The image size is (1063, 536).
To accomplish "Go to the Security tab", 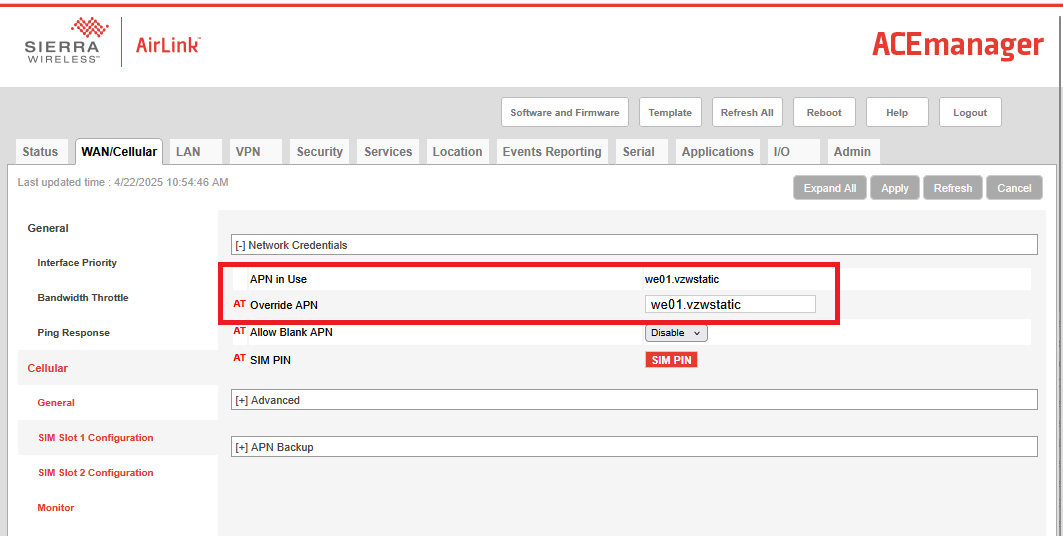I will pos(319,152).
